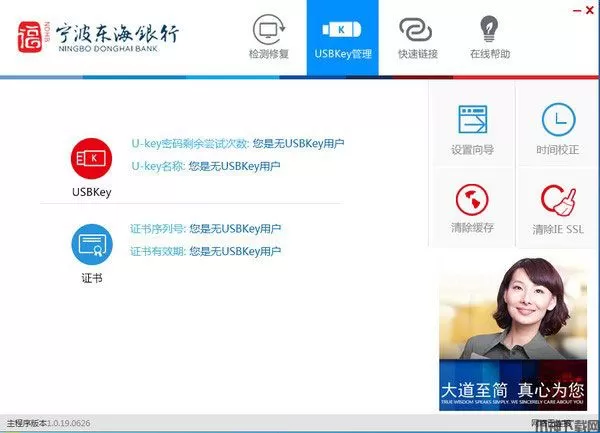Click the 大道至简 真心为您 banner image
Image resolution: width=600 pixels, height=433 pixels.
pyautogui.click(x=513, y=333)
